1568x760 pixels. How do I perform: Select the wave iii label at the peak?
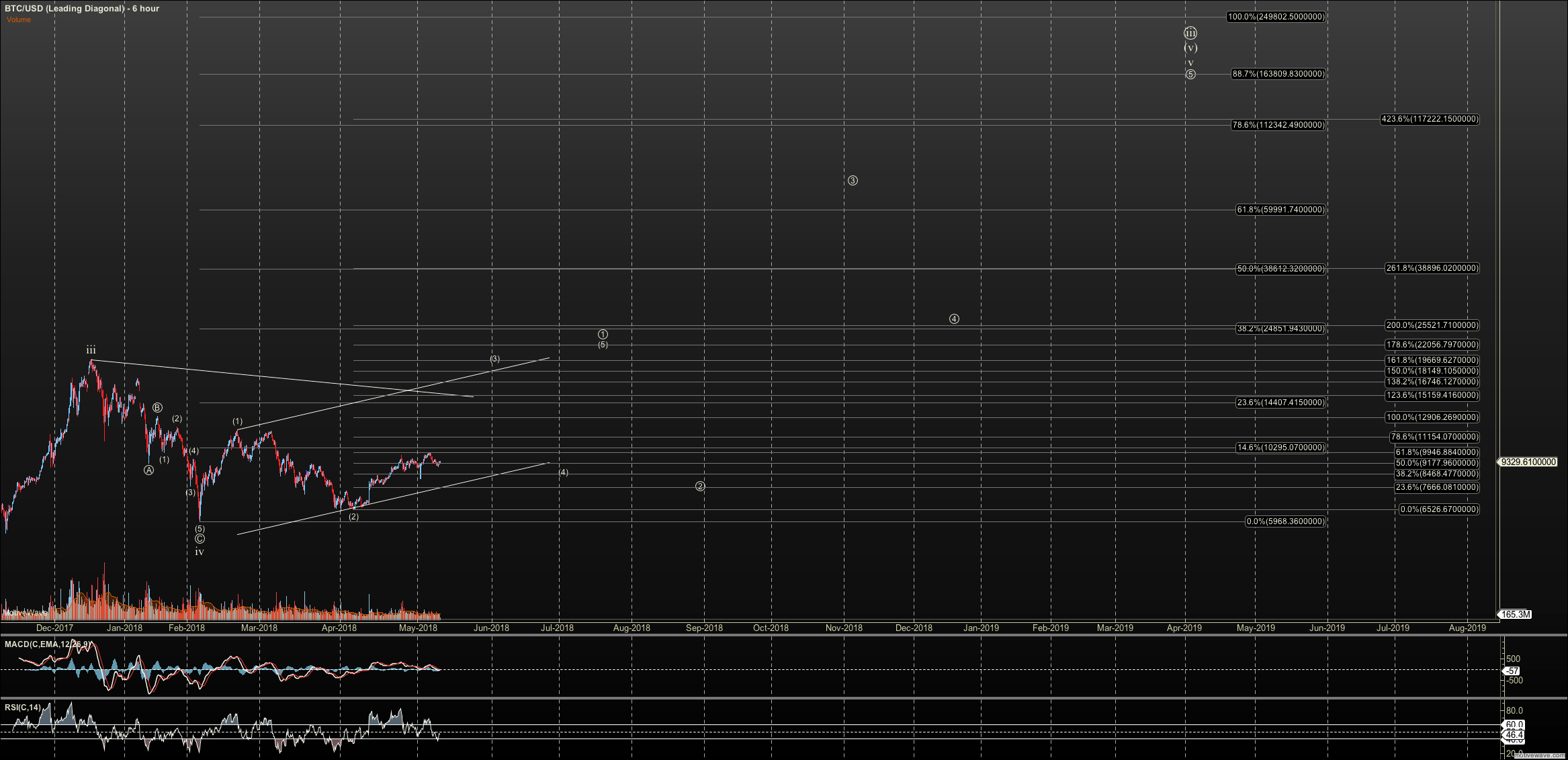coord(91,350)
